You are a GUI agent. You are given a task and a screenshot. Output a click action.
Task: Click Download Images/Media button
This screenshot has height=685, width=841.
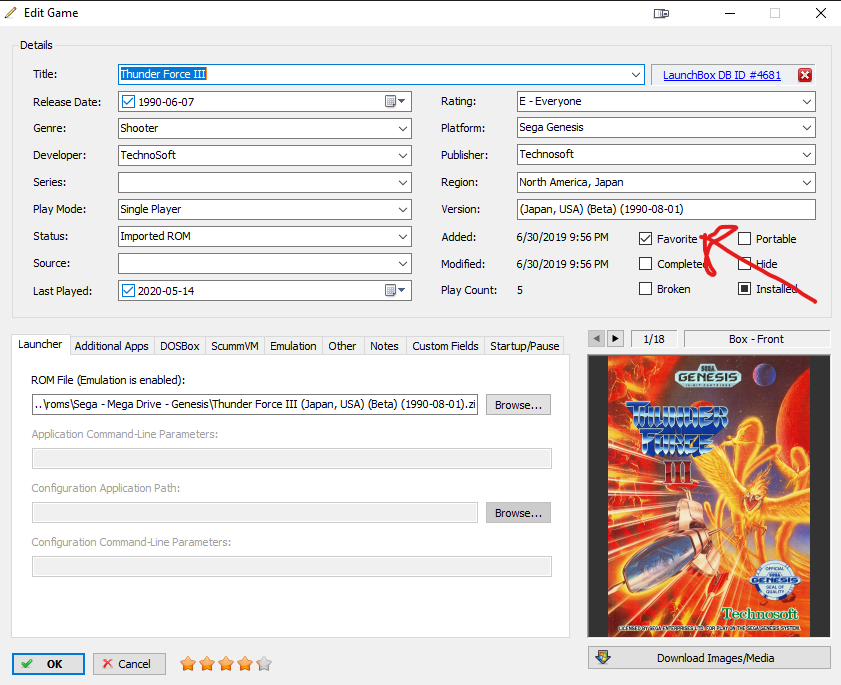click(x=709, y=658)
